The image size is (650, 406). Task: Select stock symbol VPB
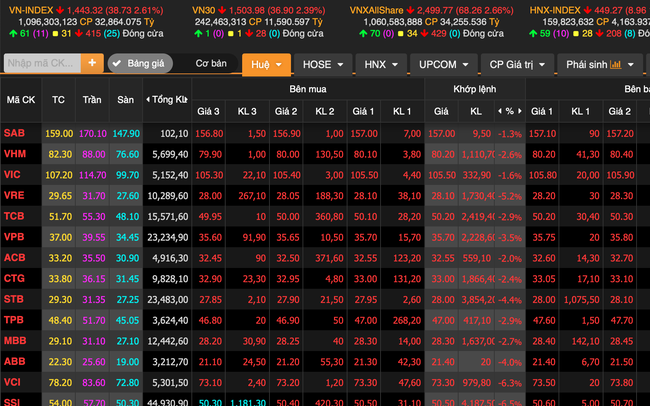pos(14,237)
